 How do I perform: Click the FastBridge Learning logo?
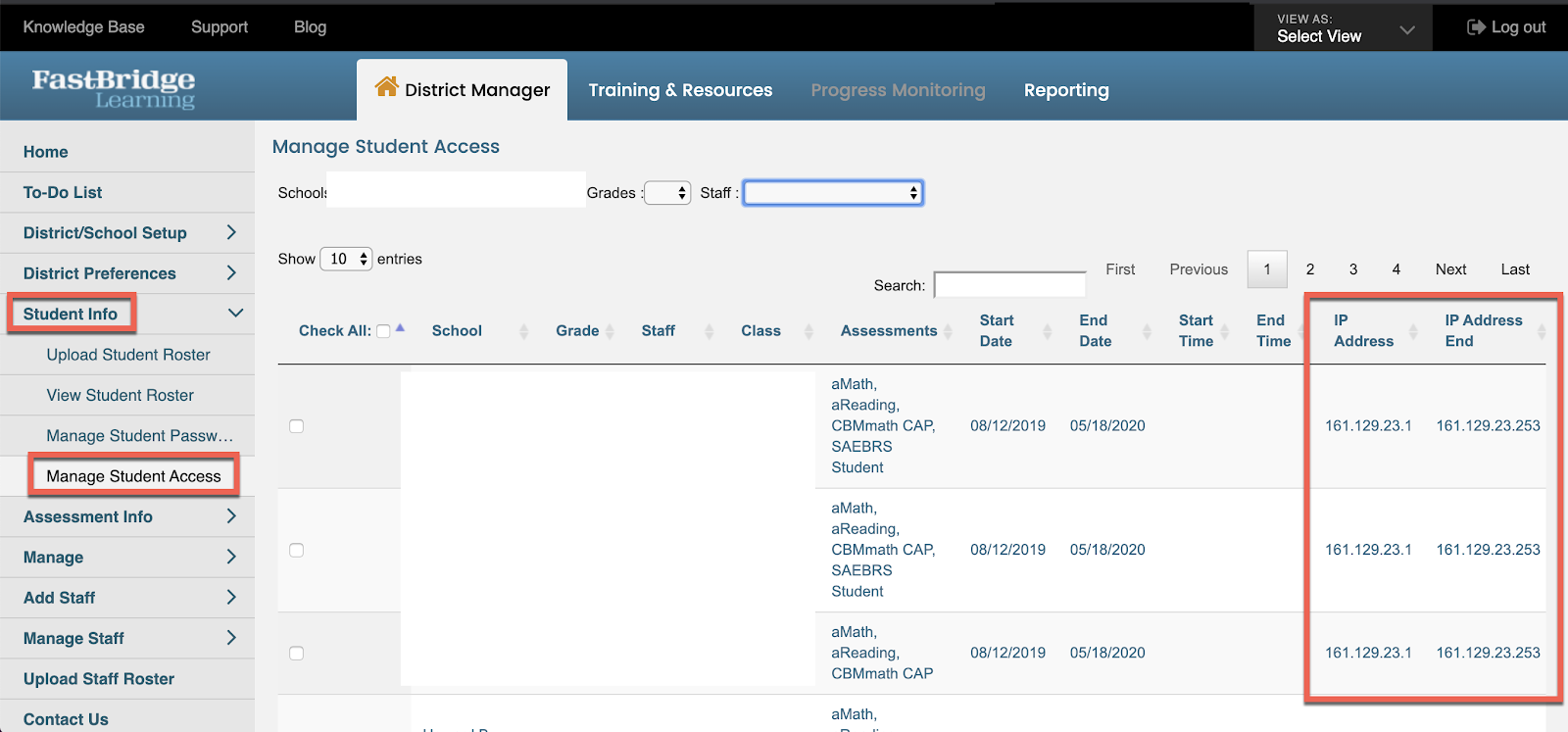click(x=114, y=88)
